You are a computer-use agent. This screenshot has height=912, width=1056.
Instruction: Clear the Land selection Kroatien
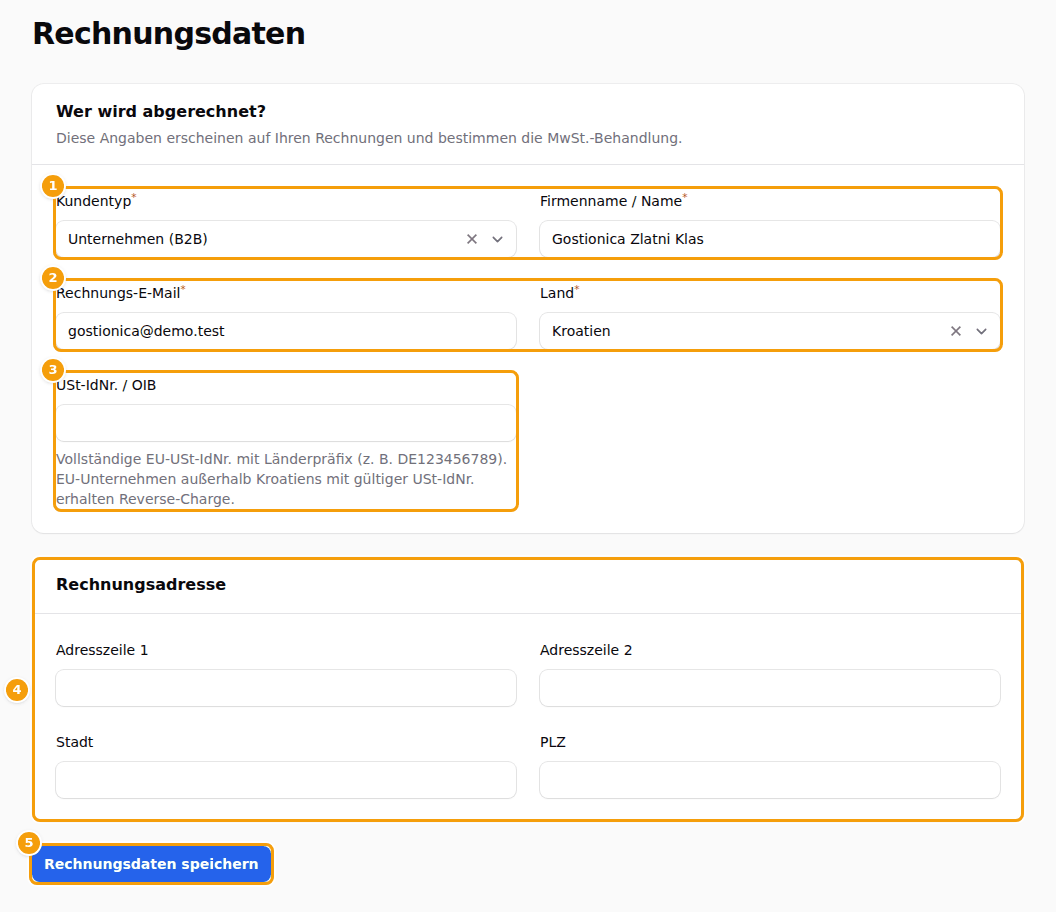coord(955,331)
